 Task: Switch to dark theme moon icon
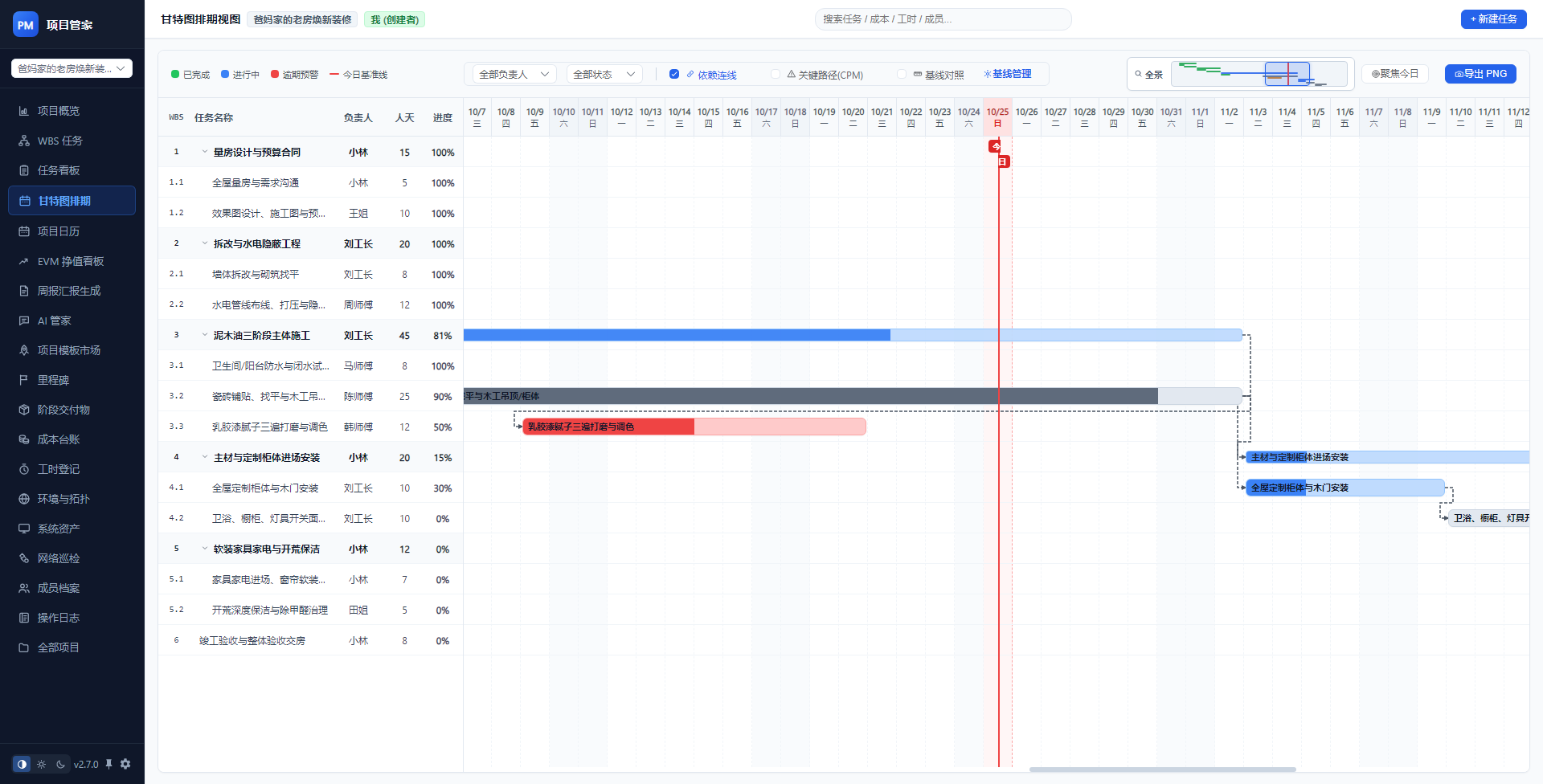60,764
